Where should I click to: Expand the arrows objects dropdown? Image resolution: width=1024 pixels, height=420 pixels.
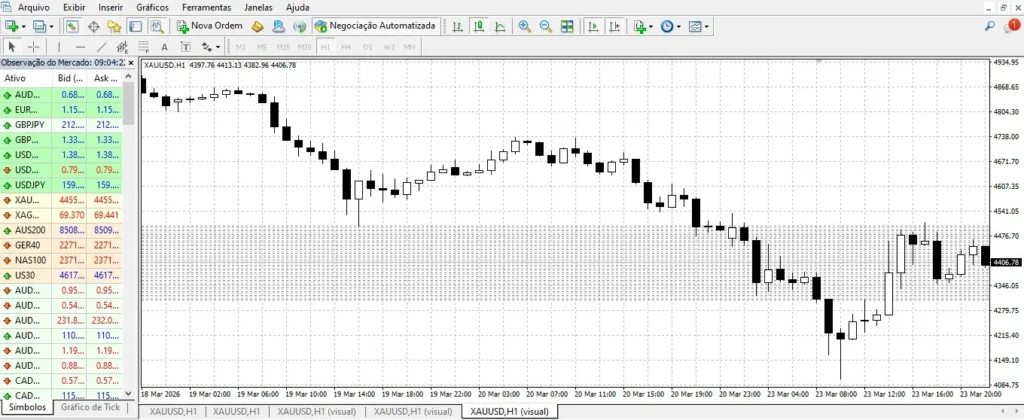pyautogui.click(x=217, y=46)
